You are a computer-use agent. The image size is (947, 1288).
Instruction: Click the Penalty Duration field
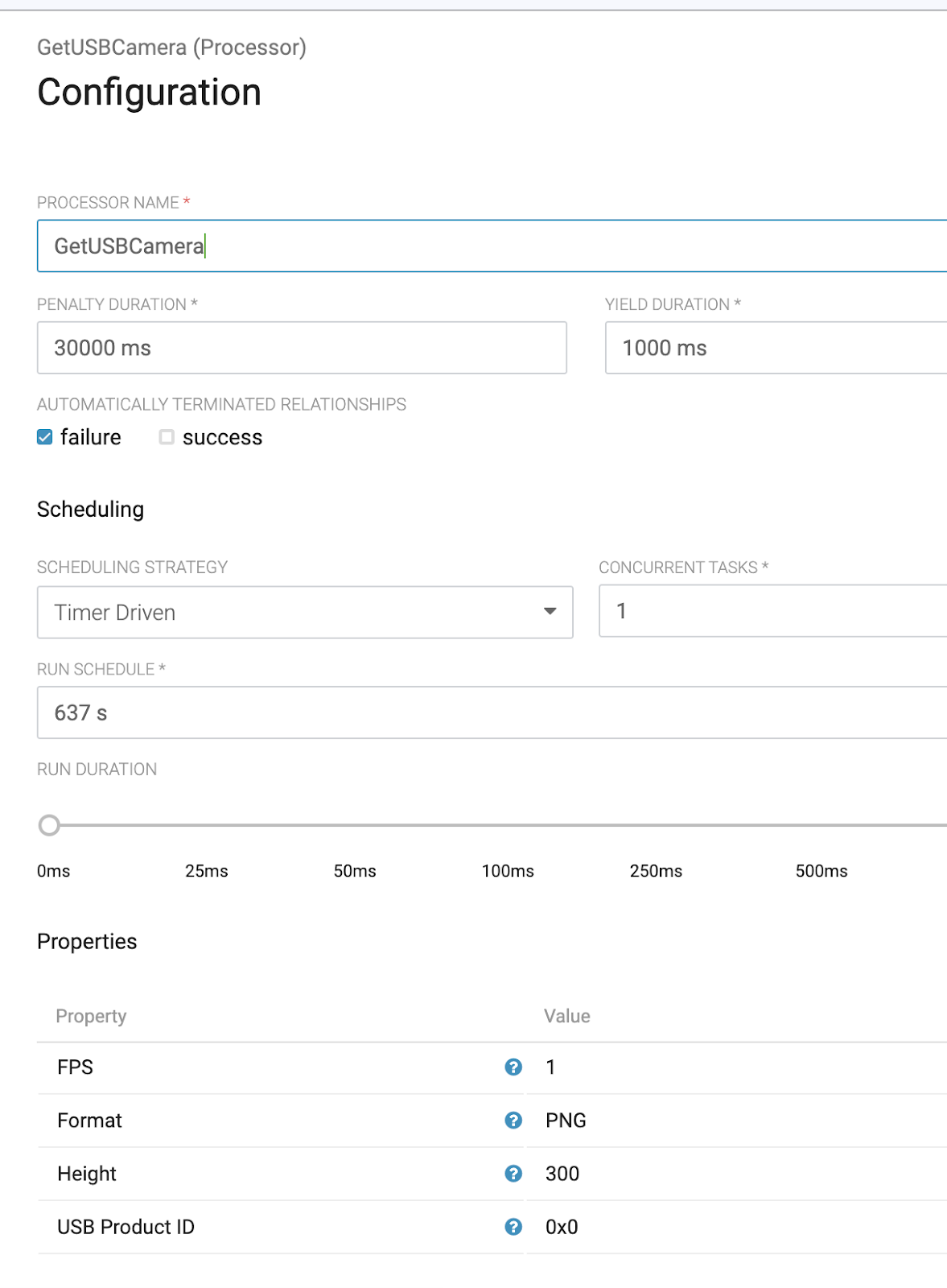coord(302,348)
